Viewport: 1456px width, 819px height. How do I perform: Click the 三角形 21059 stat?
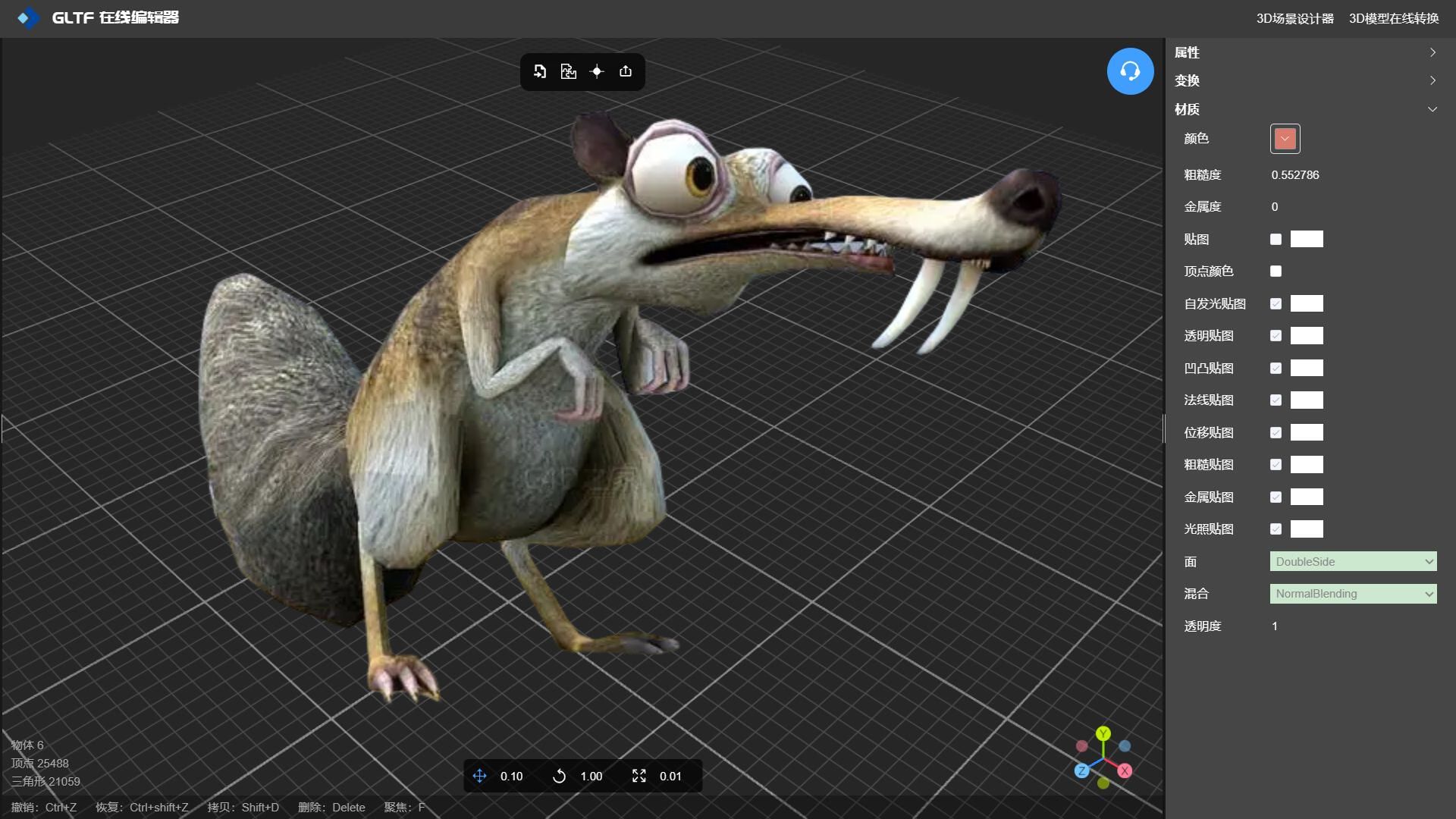[45, 781]
